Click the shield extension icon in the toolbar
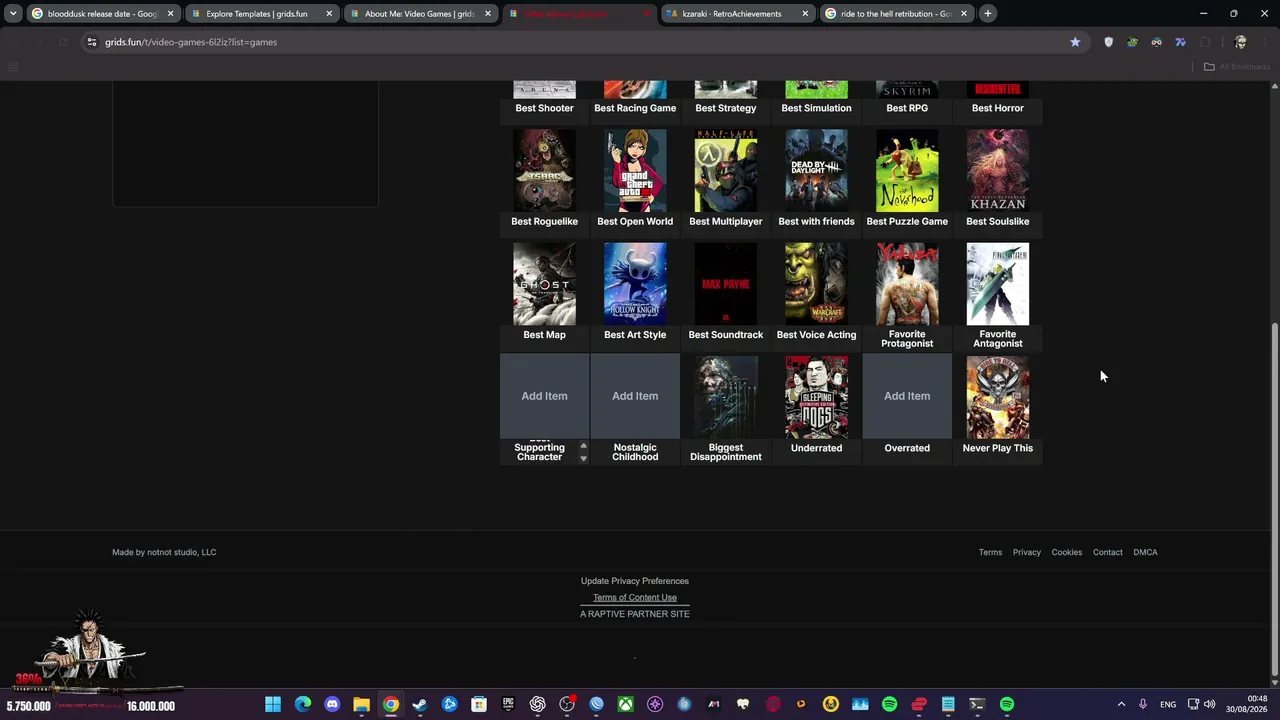Viewport: 1280px width, 720px height. coord(1108,42)
